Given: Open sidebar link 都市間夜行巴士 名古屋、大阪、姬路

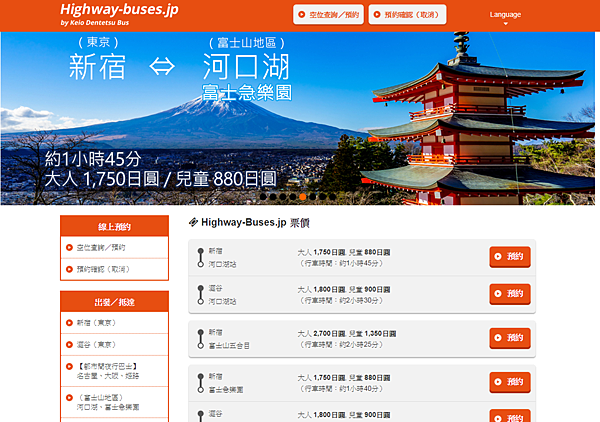Looking at the screenshot, I should click(x=114, y=371).
